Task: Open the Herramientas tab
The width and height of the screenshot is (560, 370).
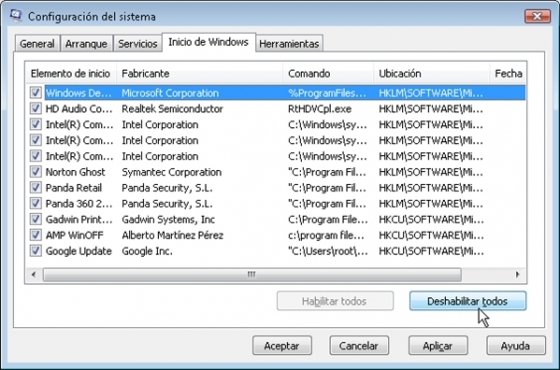Action: coord(289,44)
